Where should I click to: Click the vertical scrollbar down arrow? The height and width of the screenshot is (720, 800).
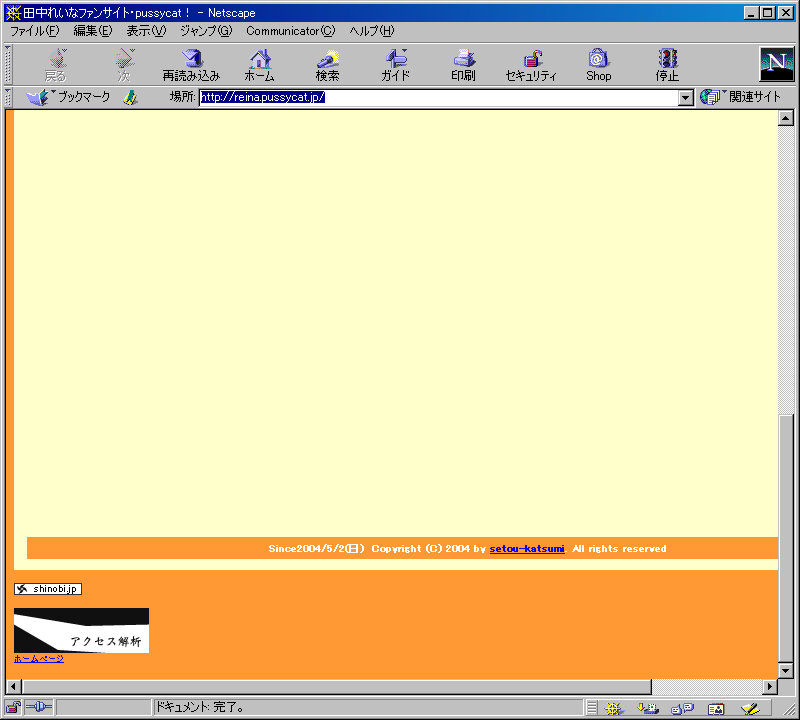pos(785,670)
